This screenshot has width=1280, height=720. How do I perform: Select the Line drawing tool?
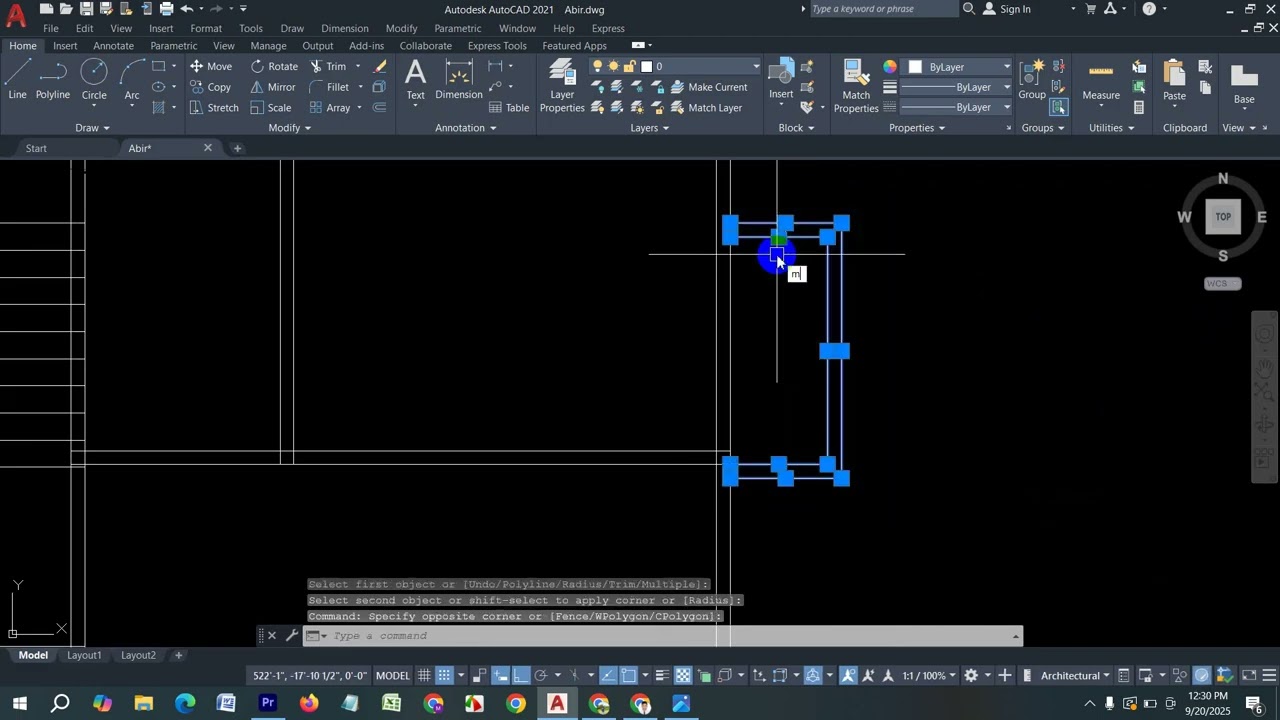(x=18, y=79)
